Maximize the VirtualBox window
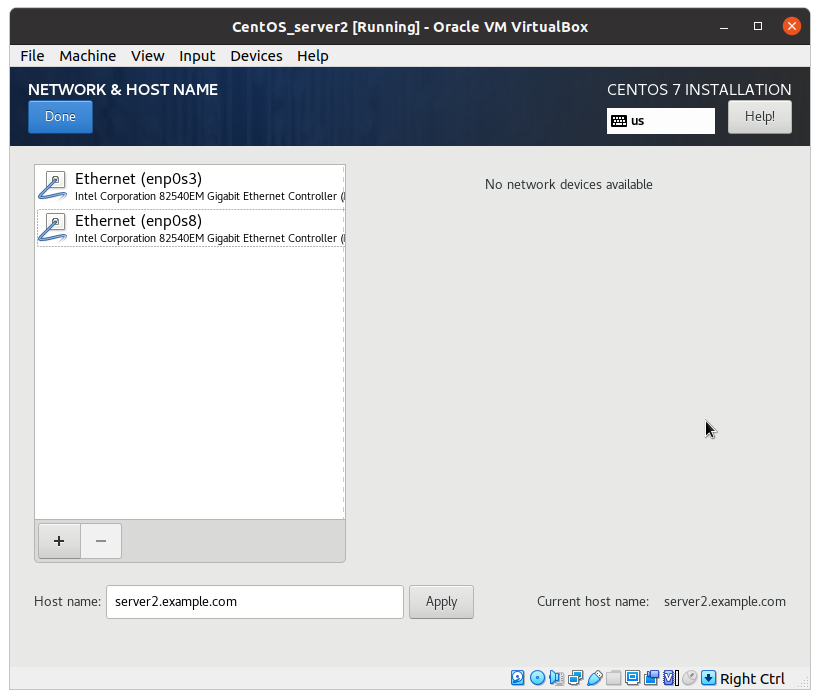The image size is (820, 699). point(758,26)
